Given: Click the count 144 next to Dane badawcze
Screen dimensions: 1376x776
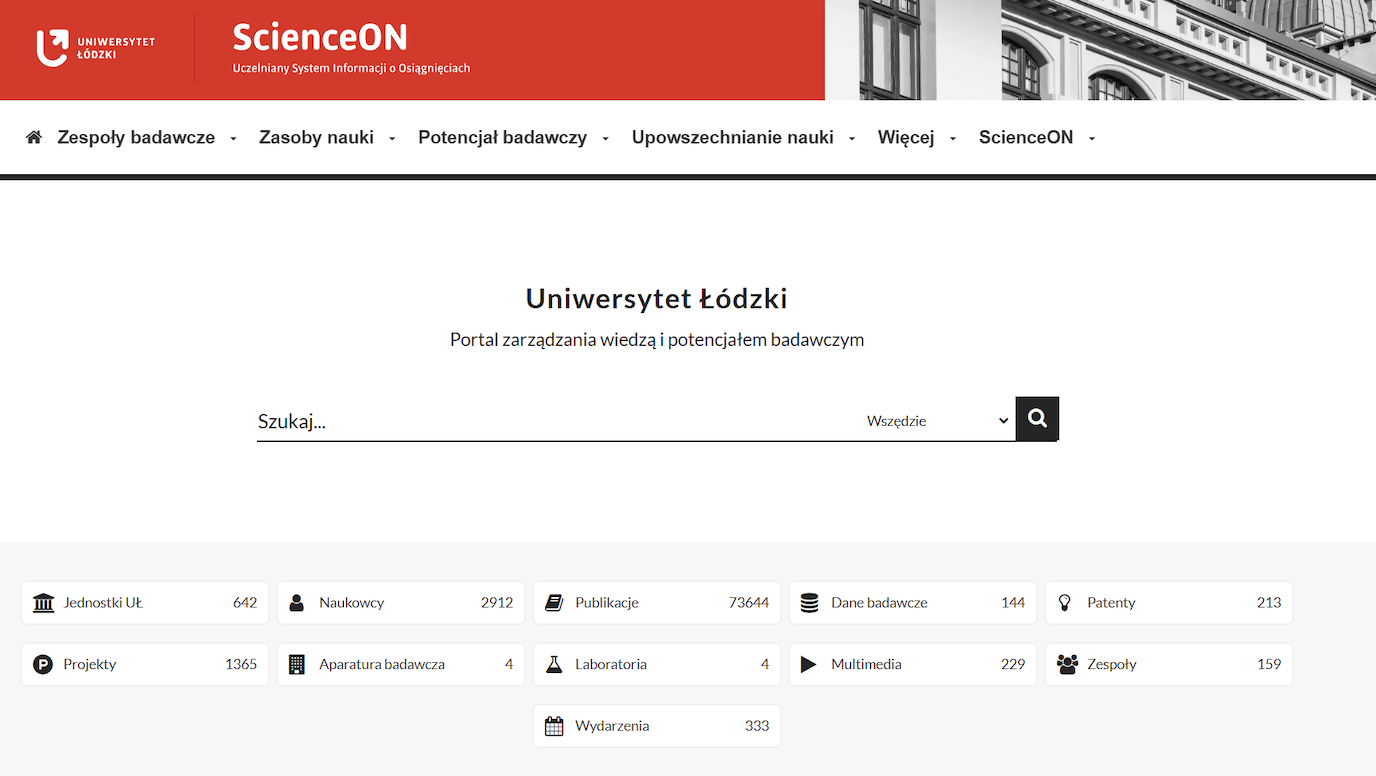Looking at the screenshot, I should (x=1013, y=603).
